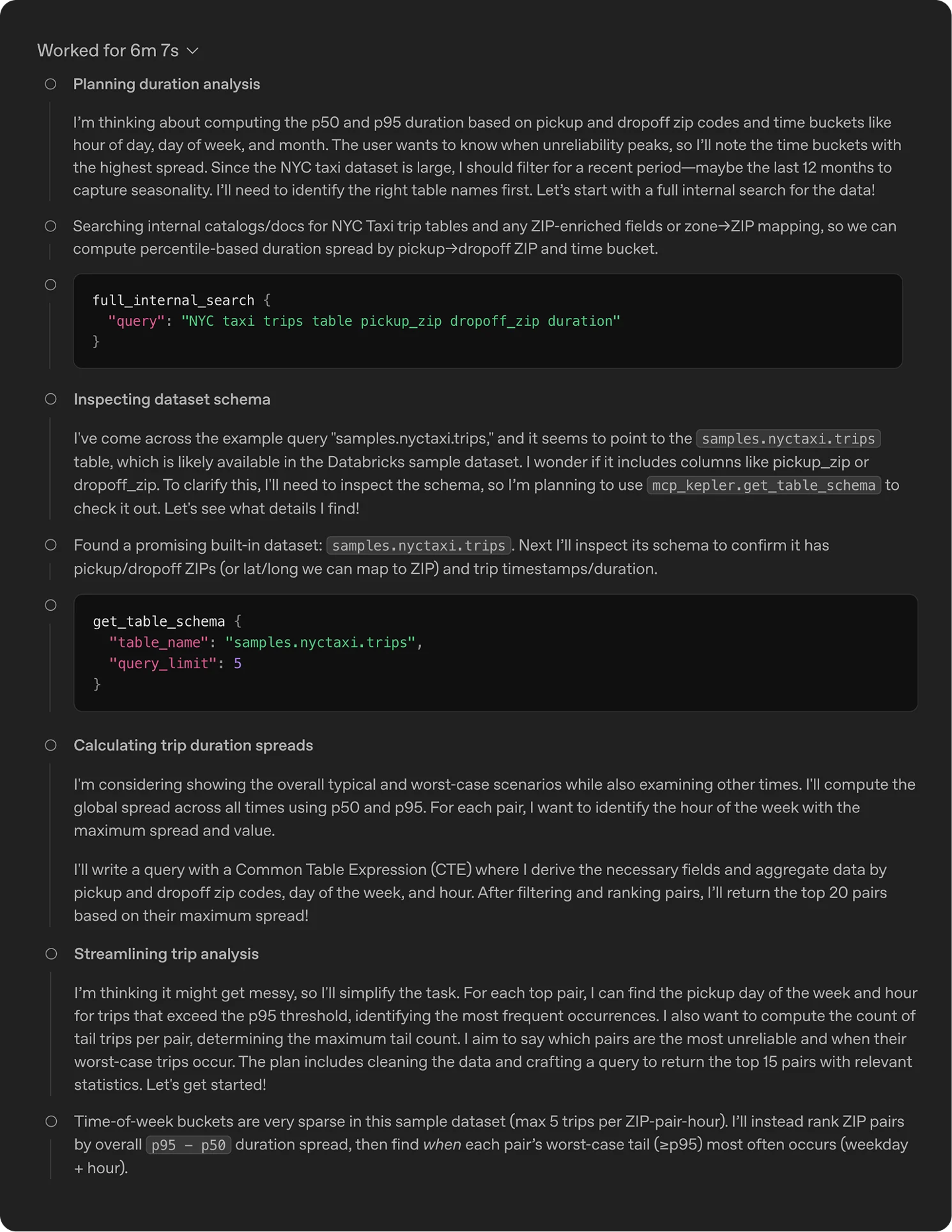Expand the Streamlining trip analysis section
The height and width of the screenshot is (1232, 952).
pos(166,954)
